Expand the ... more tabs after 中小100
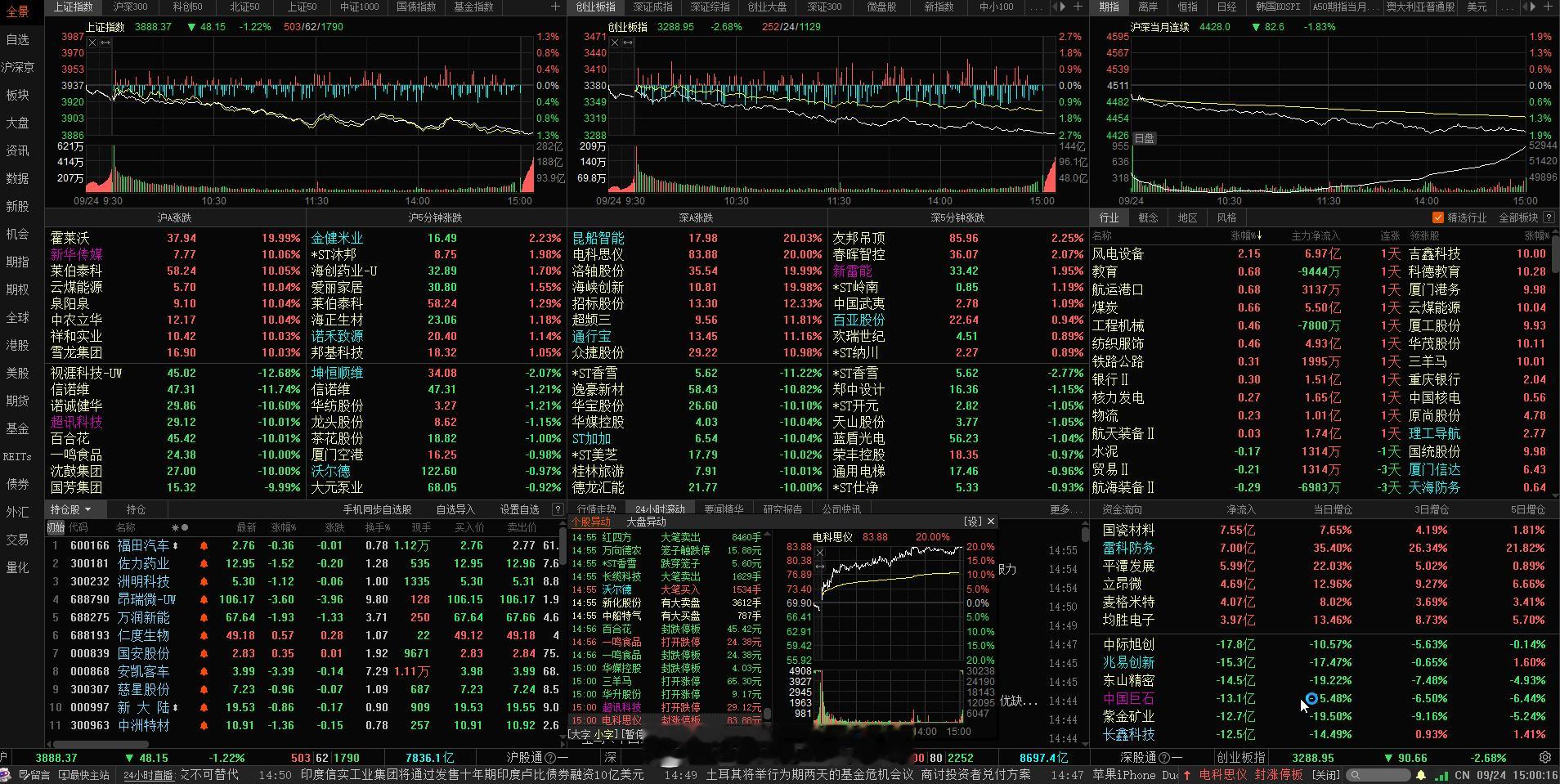The width and height of the screenshot is (1560, 784). coord(1035,7)
